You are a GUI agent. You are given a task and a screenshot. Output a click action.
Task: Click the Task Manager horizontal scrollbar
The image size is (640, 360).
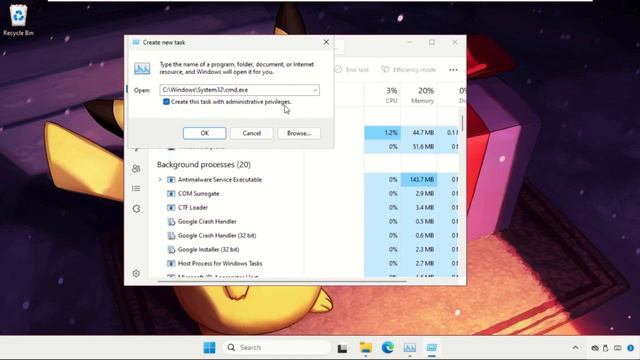(282, 281)
